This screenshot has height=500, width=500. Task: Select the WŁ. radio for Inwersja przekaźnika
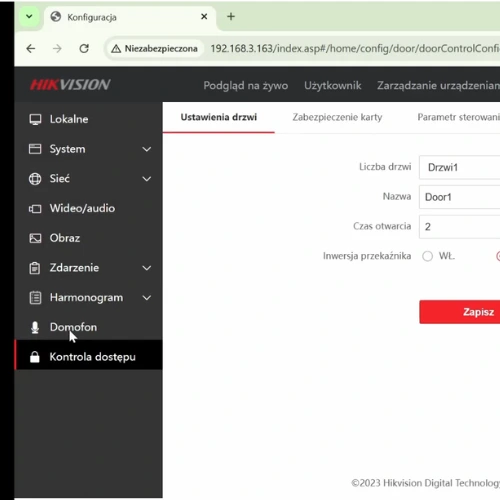427,256
